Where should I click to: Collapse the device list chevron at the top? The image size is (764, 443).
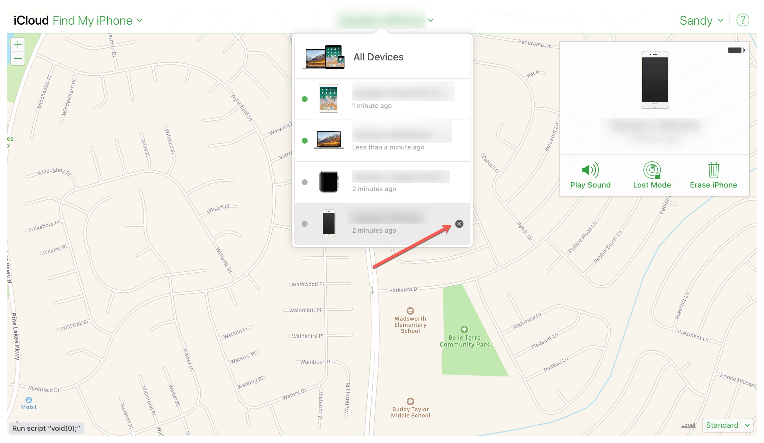431,20
